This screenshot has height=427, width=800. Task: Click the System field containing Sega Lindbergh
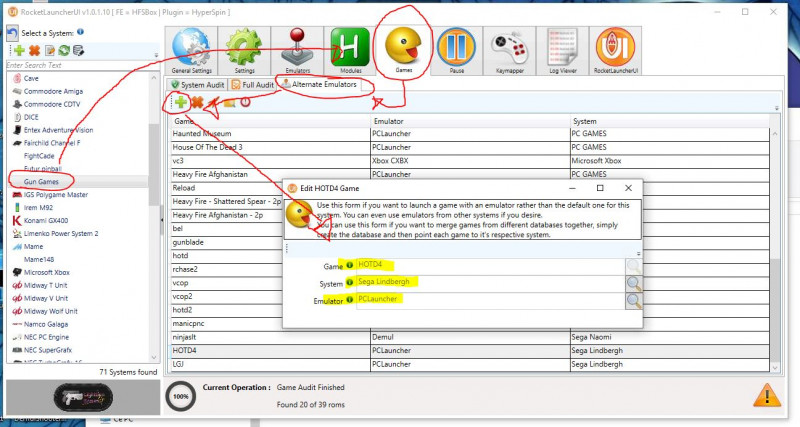click(490, 283)
